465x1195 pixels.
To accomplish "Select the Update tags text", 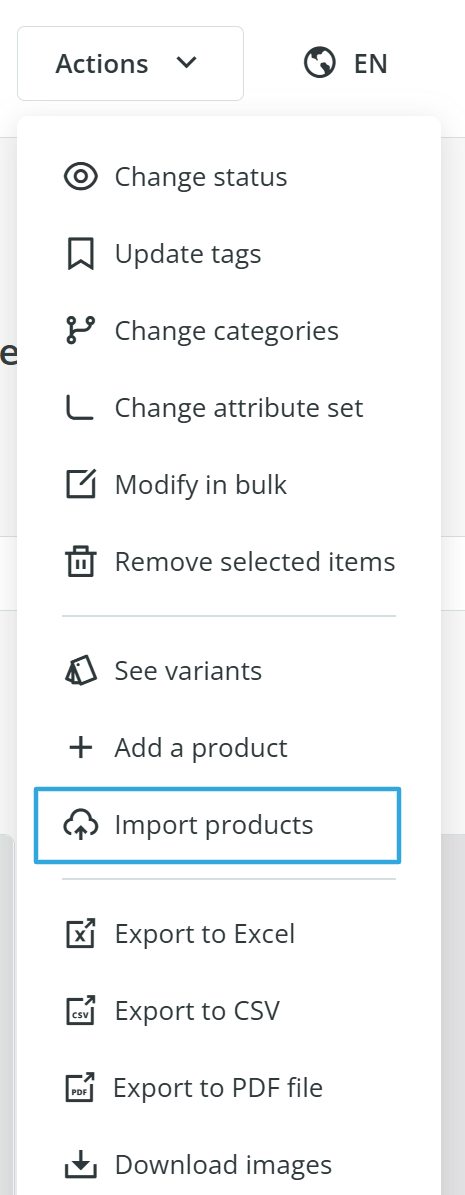I will (188, 254).
